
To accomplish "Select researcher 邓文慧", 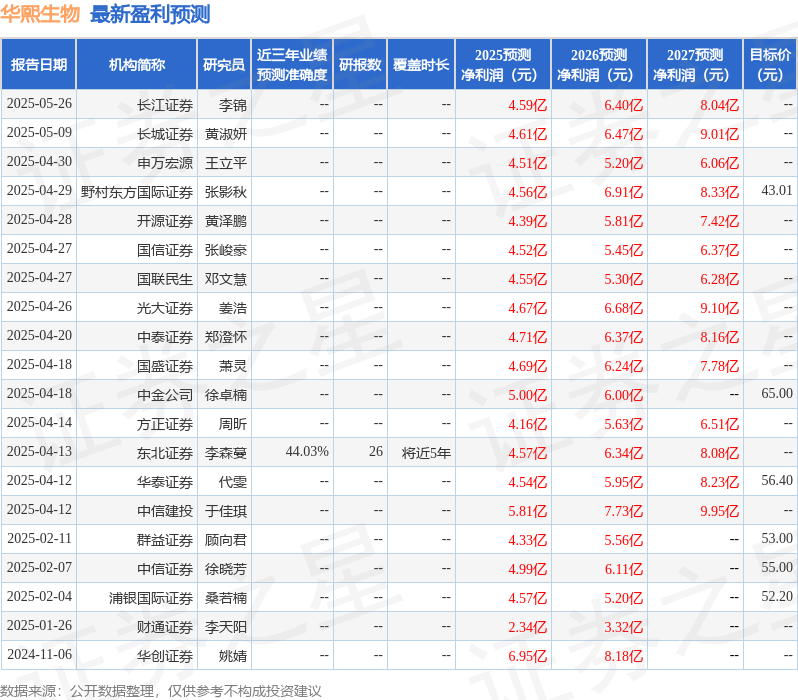I will point(225,279).
